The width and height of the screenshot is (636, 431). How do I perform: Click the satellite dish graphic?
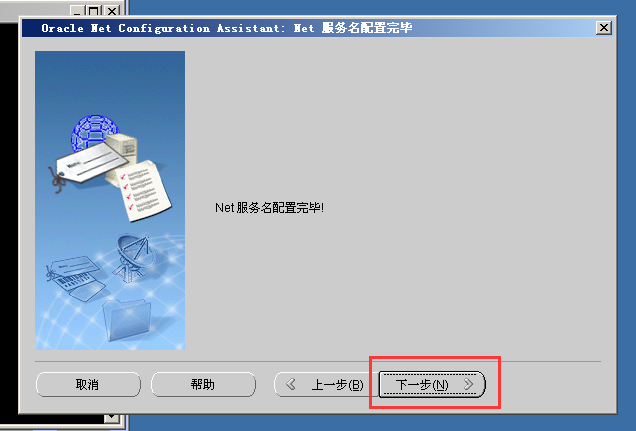pyautogui.click(x=134, y=258)
